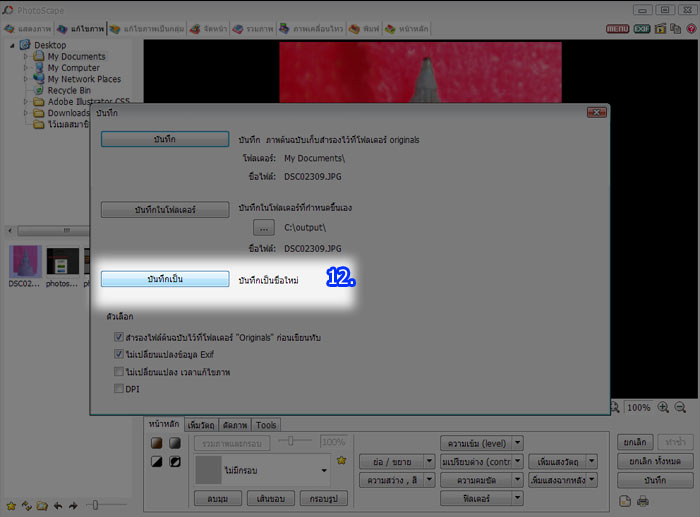Open the แก้ไขภาพ editor tab
Viewport: 700px width, 517px height.
click(87, 29)
